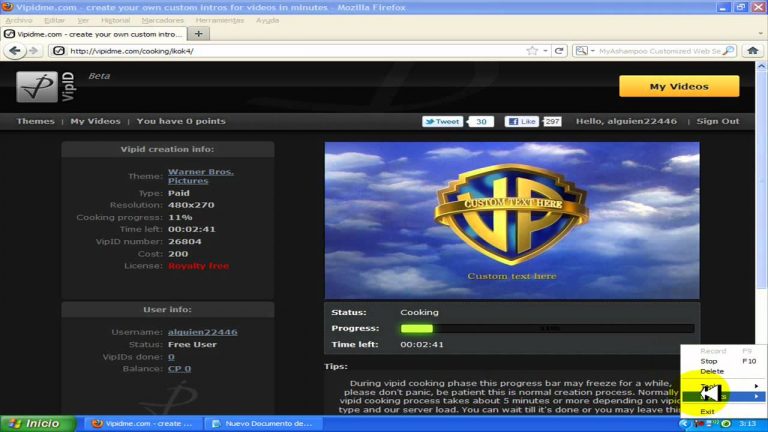Reload the page with the refresh icon
This screenshot has width=768, height=432.
coord(558,50)
